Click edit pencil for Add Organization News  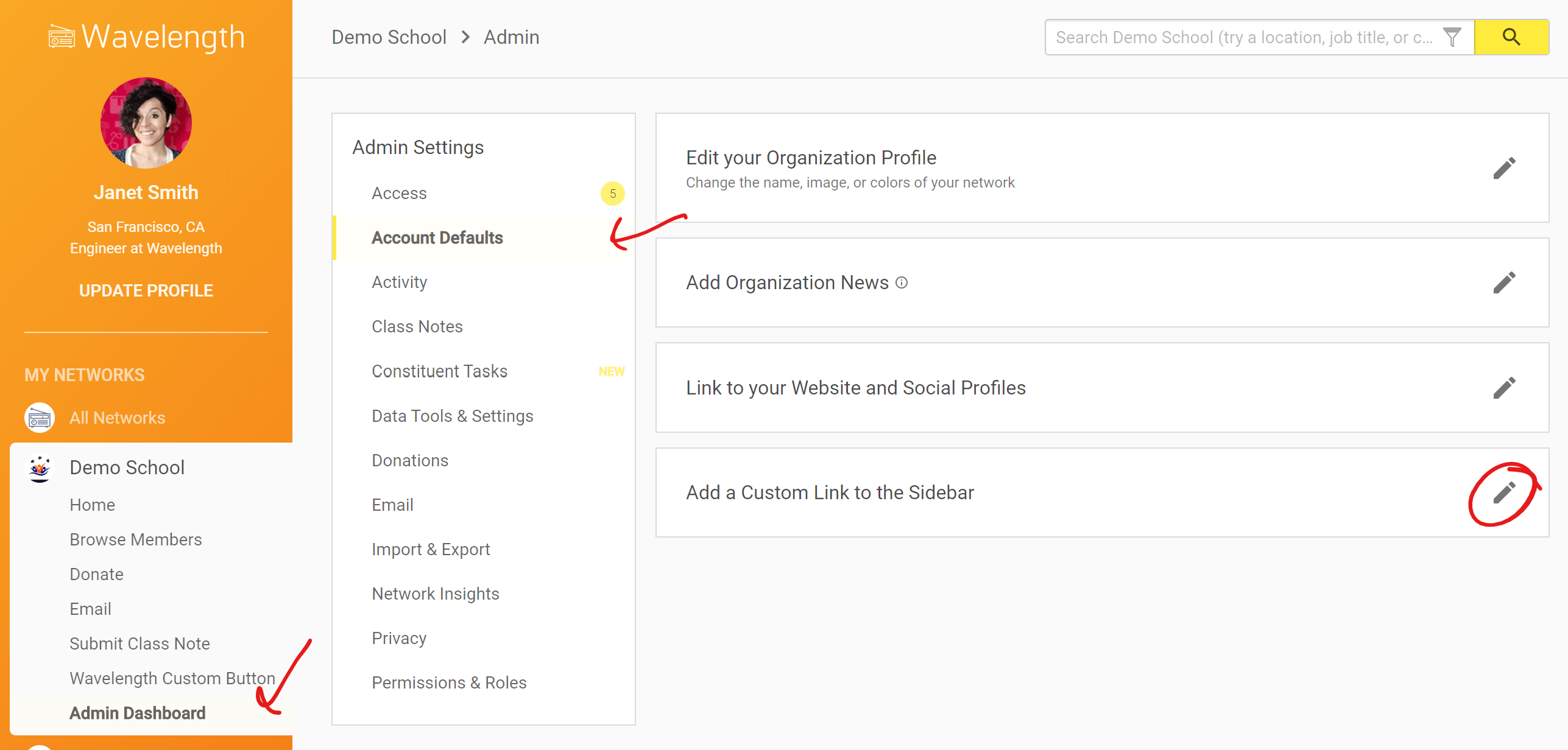(1503, 282)
